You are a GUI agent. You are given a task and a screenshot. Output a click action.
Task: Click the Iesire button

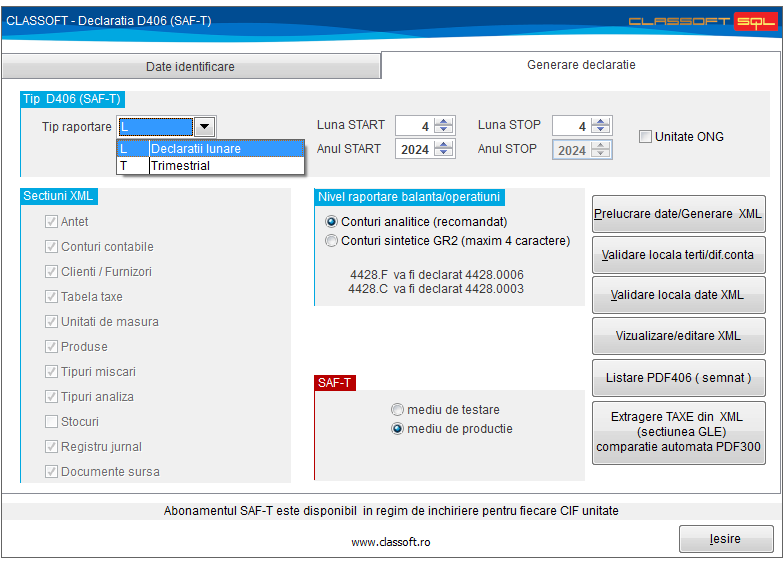(726, 538)
